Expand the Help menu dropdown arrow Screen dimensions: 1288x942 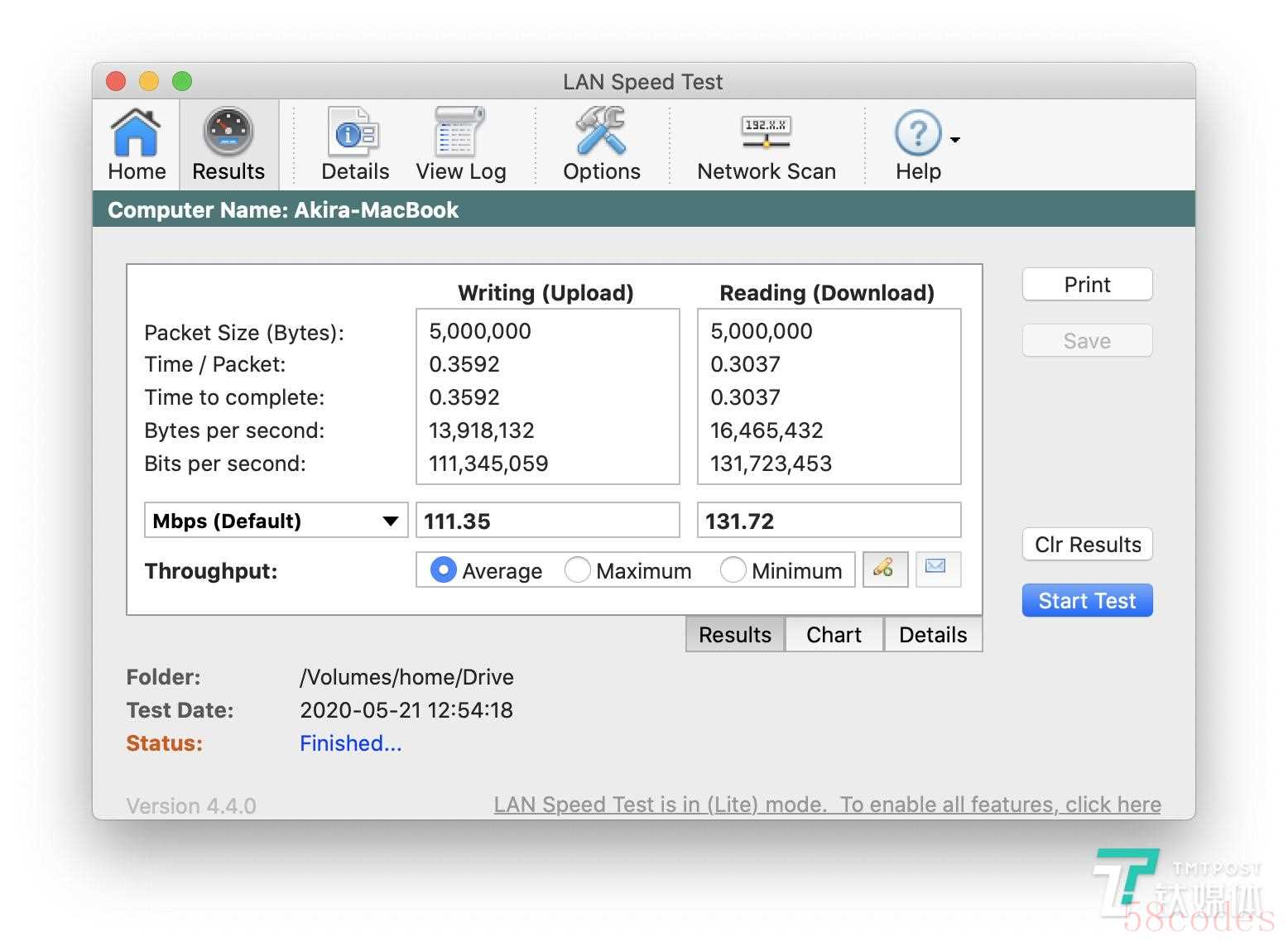(x=955, y=140)
